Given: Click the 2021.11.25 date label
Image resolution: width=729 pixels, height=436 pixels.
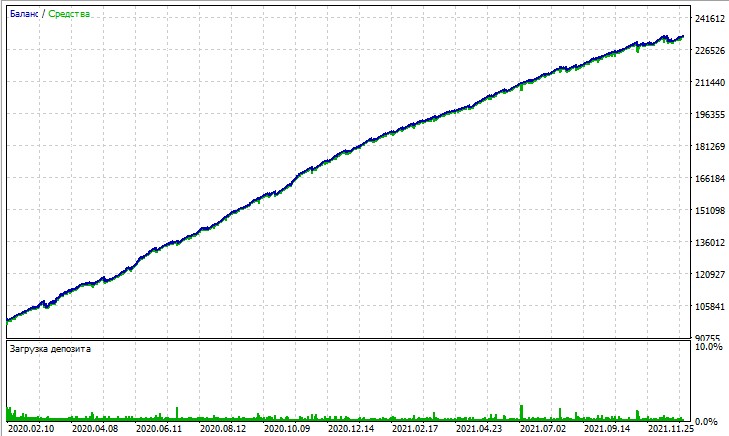Looking at the screenshot, I should (x=671, y=429).
